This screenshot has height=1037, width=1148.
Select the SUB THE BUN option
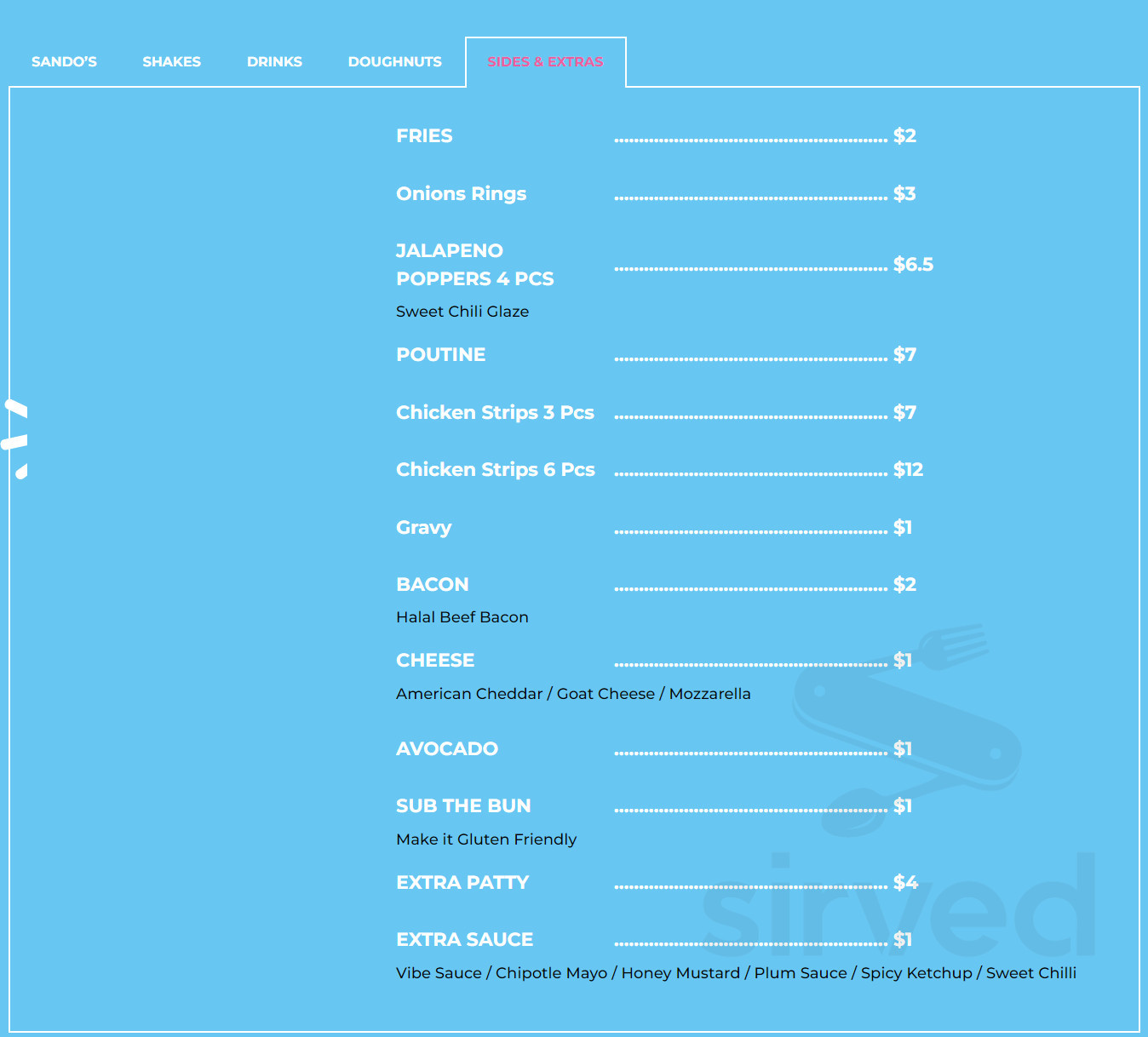point(463,806)
